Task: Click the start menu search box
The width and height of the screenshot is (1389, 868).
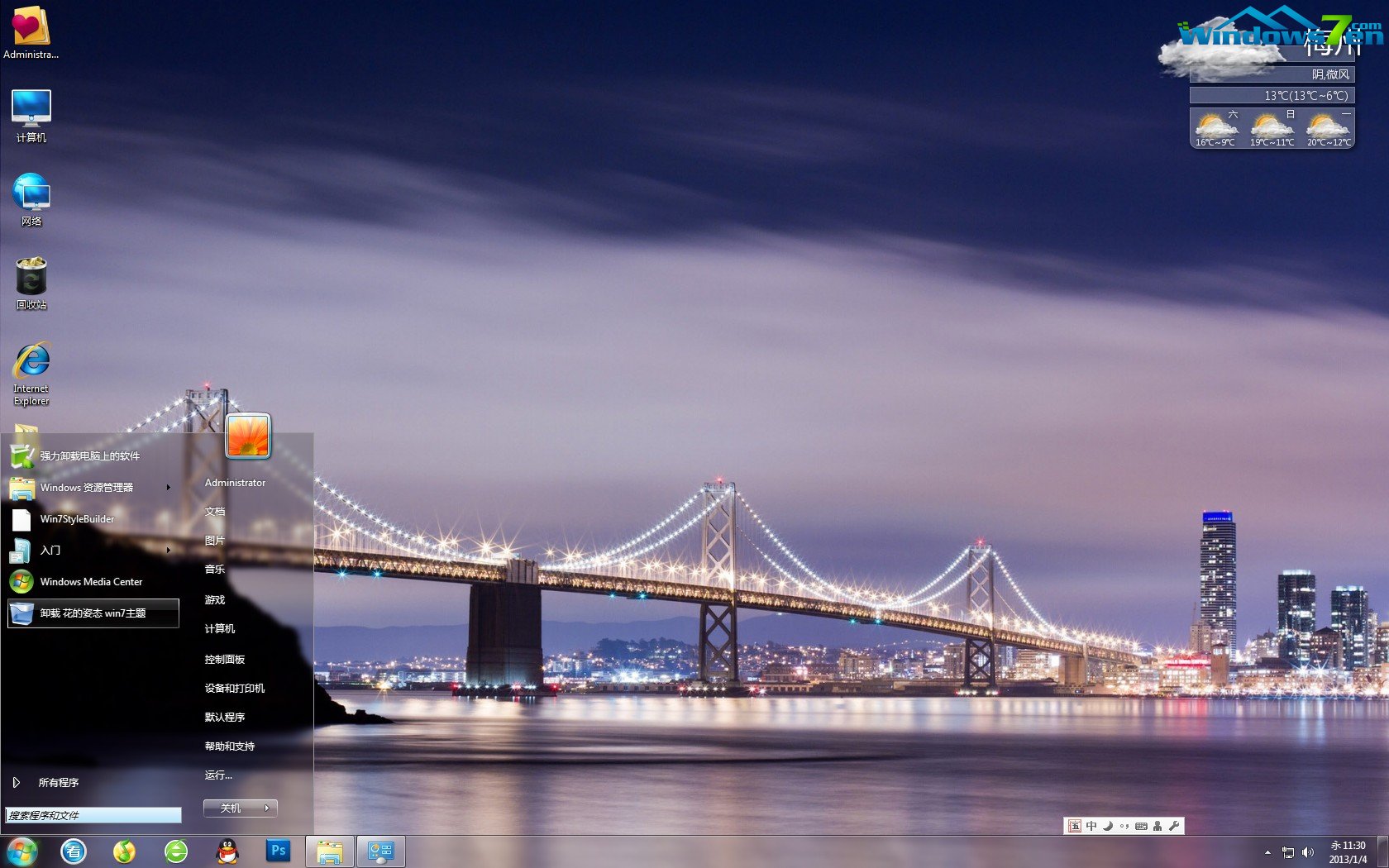Action: [93, 815]
